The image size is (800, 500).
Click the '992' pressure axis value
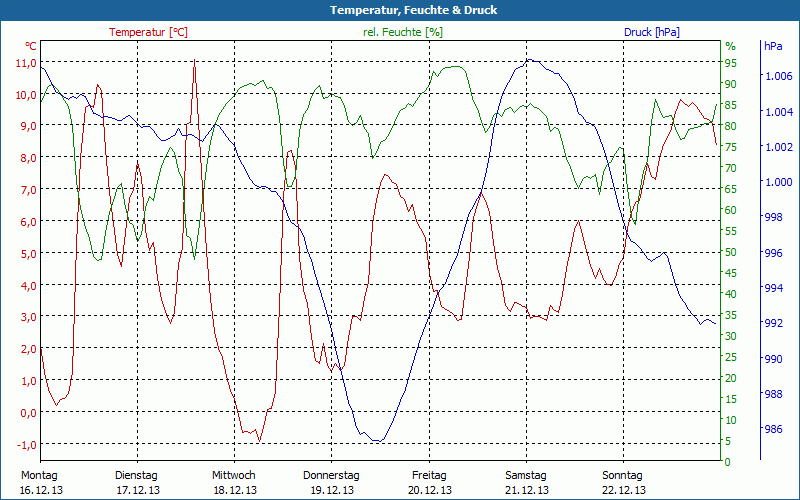773,323
